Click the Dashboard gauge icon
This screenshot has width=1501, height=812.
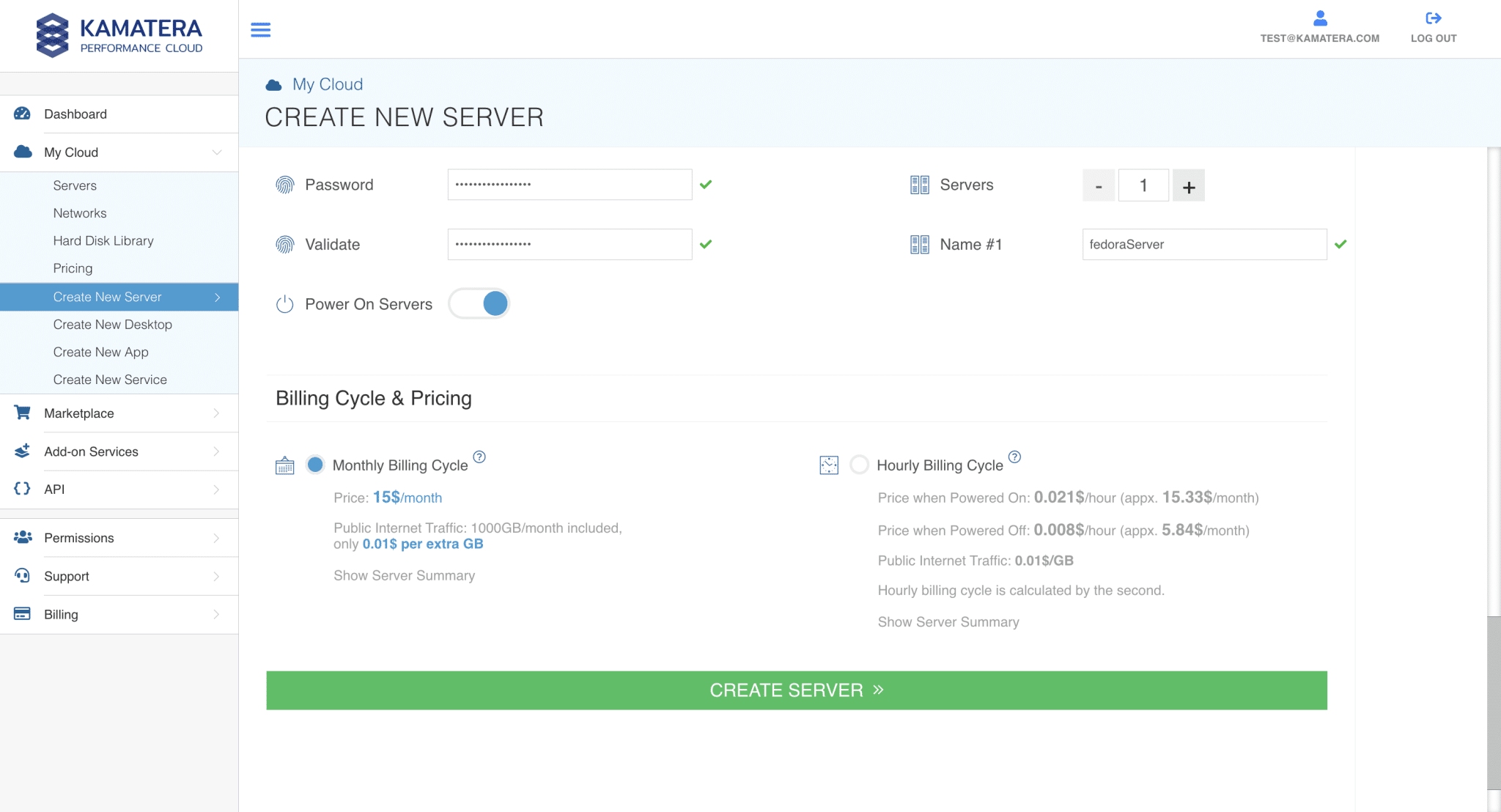(x=23, y=114)
